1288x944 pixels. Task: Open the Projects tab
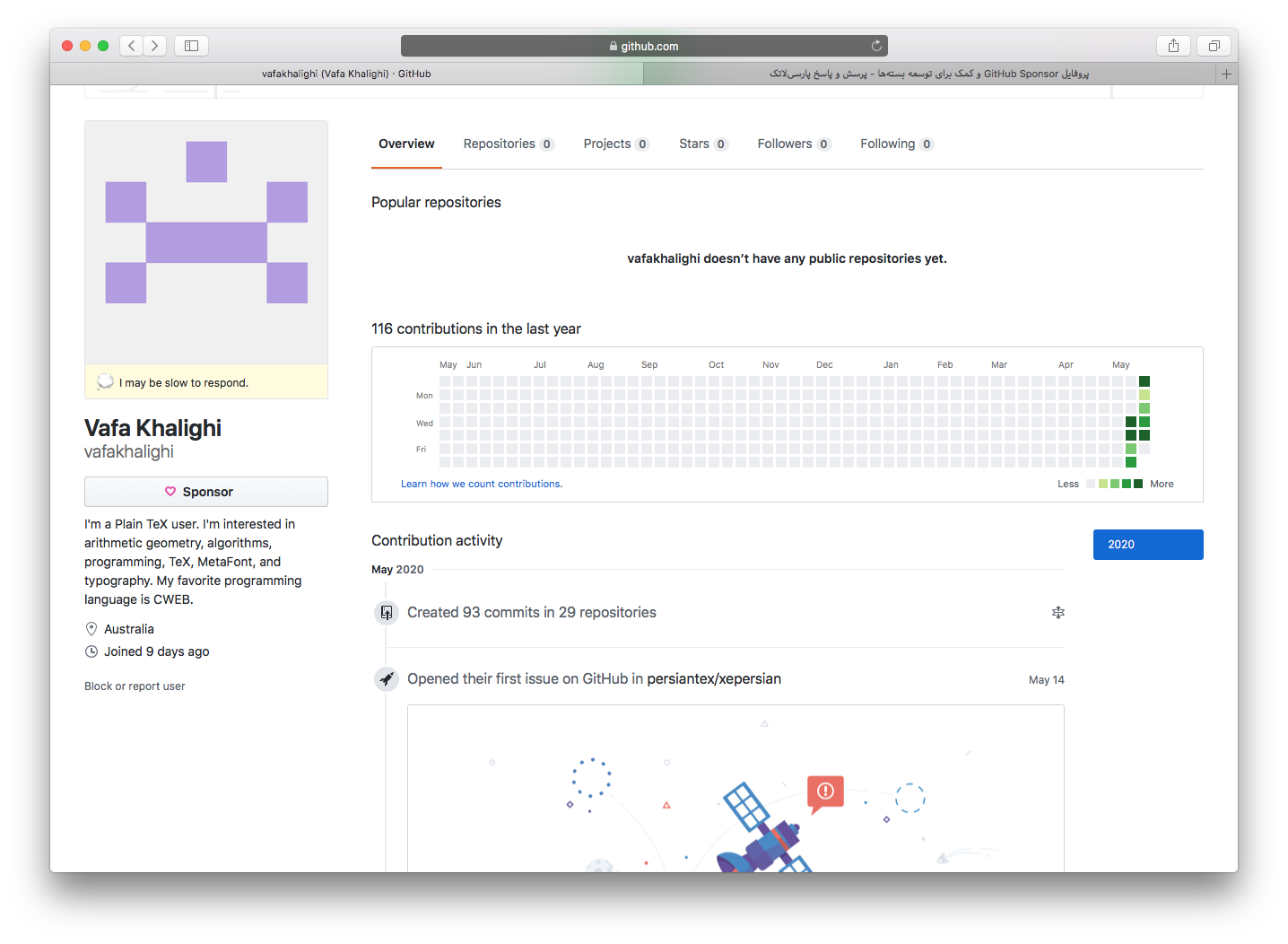[616, 144]
